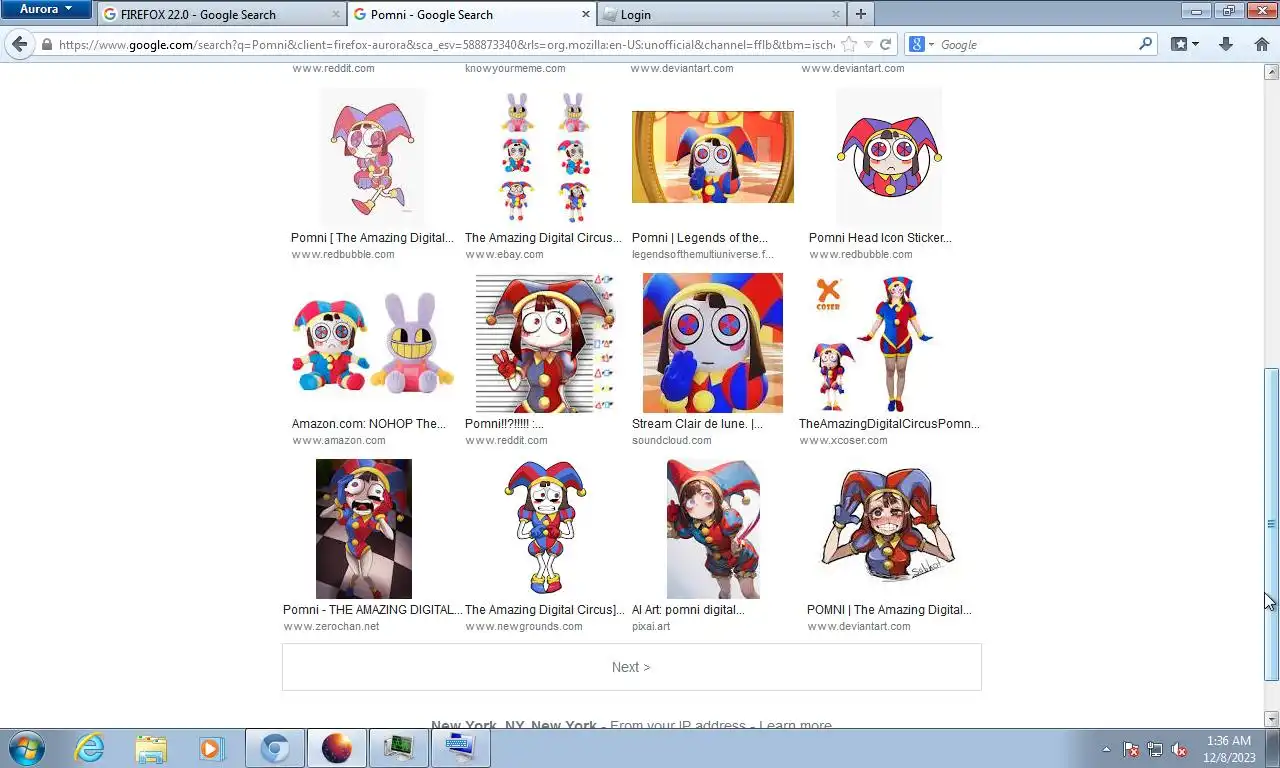Click the vertical scrollbar up arrow
The height and width of the screenshot is (768, 1280).
click(x=1271, y=72)
